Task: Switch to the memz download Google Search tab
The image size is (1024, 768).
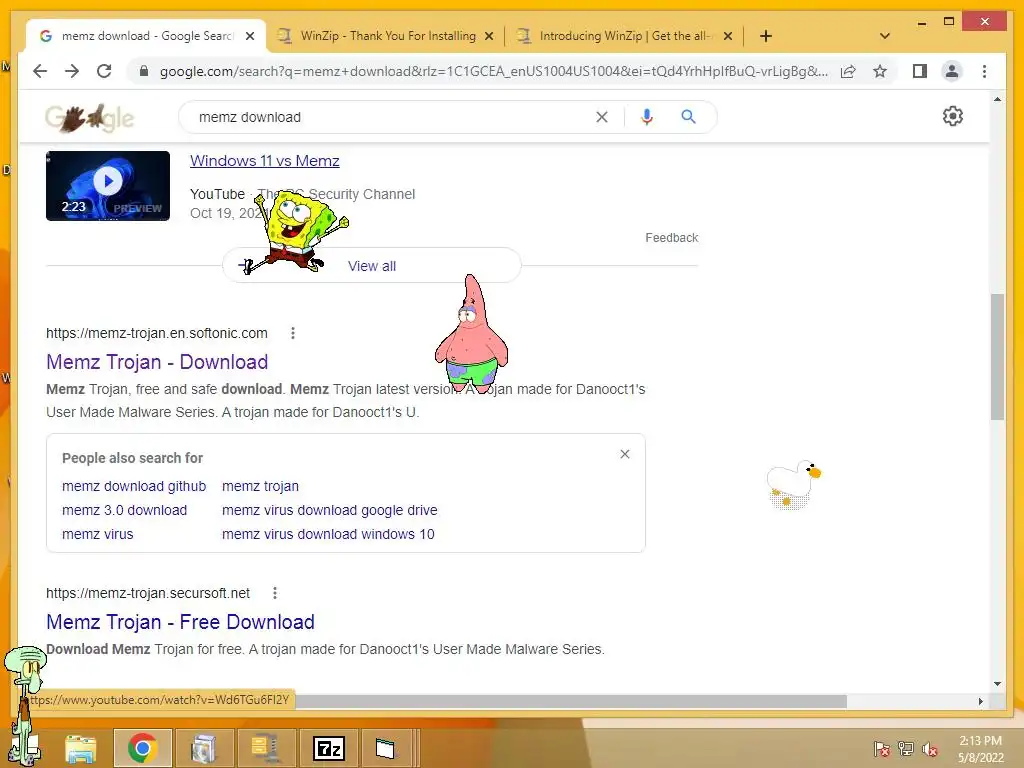Action: click(146, 36)
